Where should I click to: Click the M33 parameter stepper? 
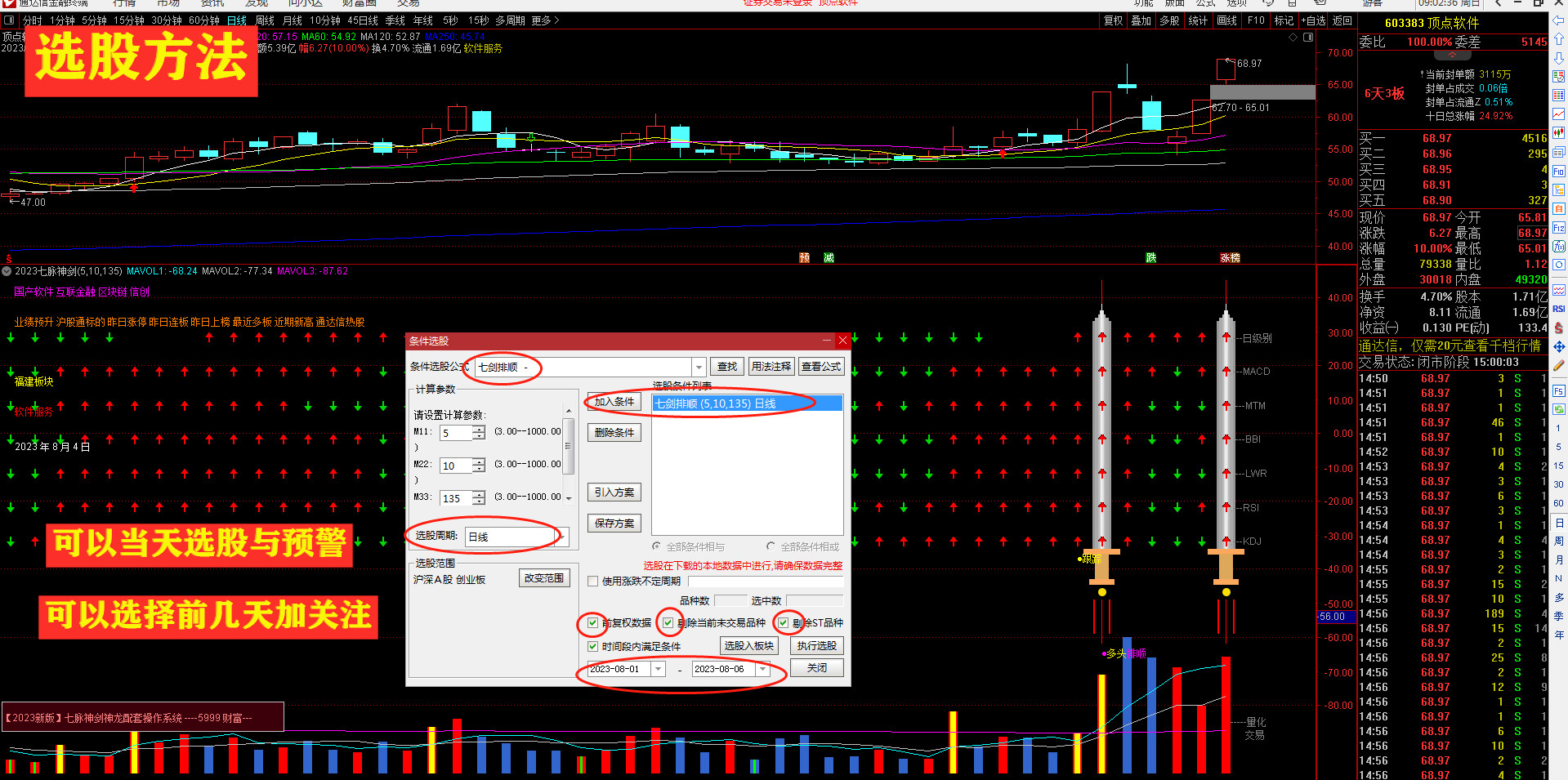point(479,498)
